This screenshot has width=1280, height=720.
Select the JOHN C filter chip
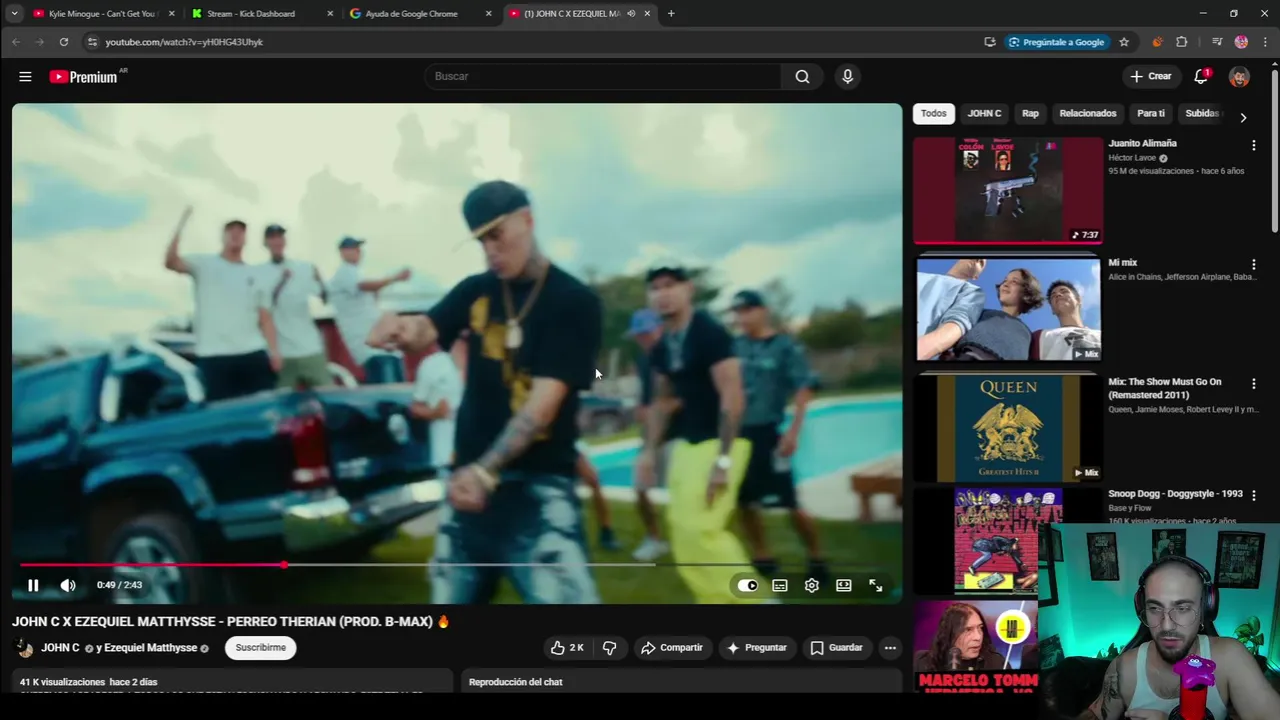[984, 113]
